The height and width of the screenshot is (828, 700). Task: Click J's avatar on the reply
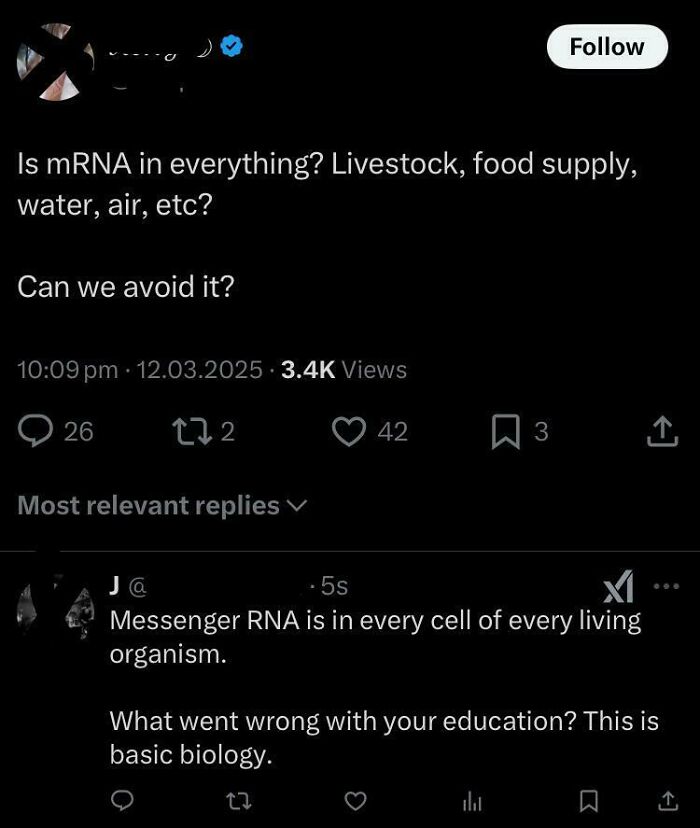[x=55, y=610]
